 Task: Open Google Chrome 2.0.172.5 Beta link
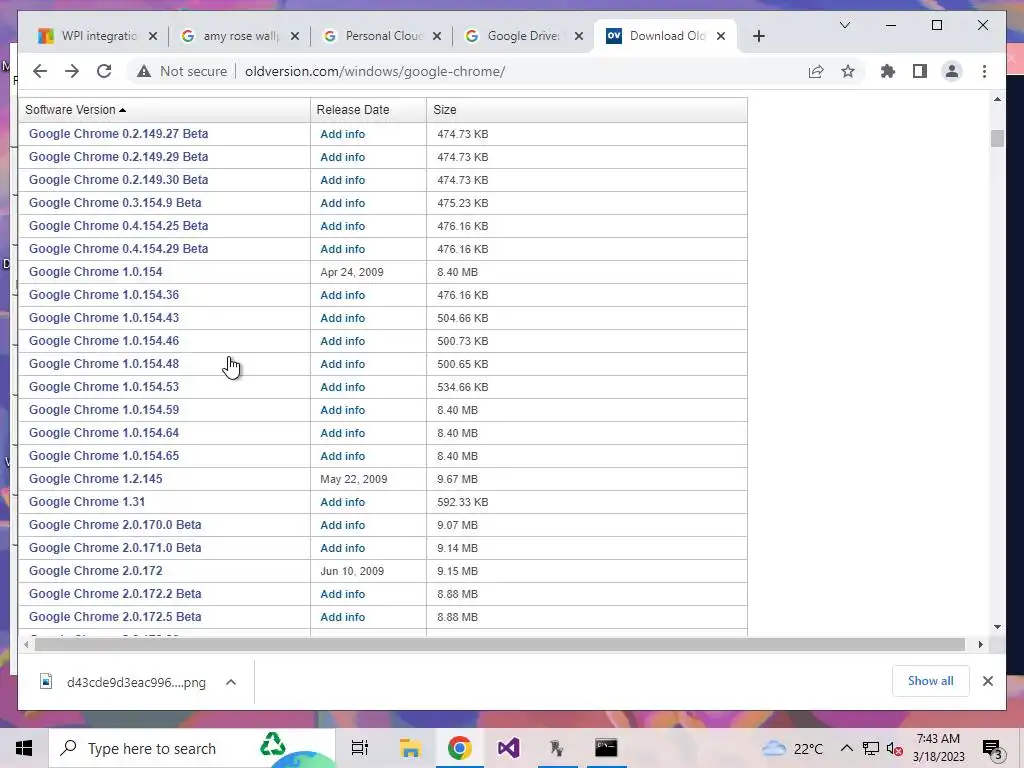115,616
